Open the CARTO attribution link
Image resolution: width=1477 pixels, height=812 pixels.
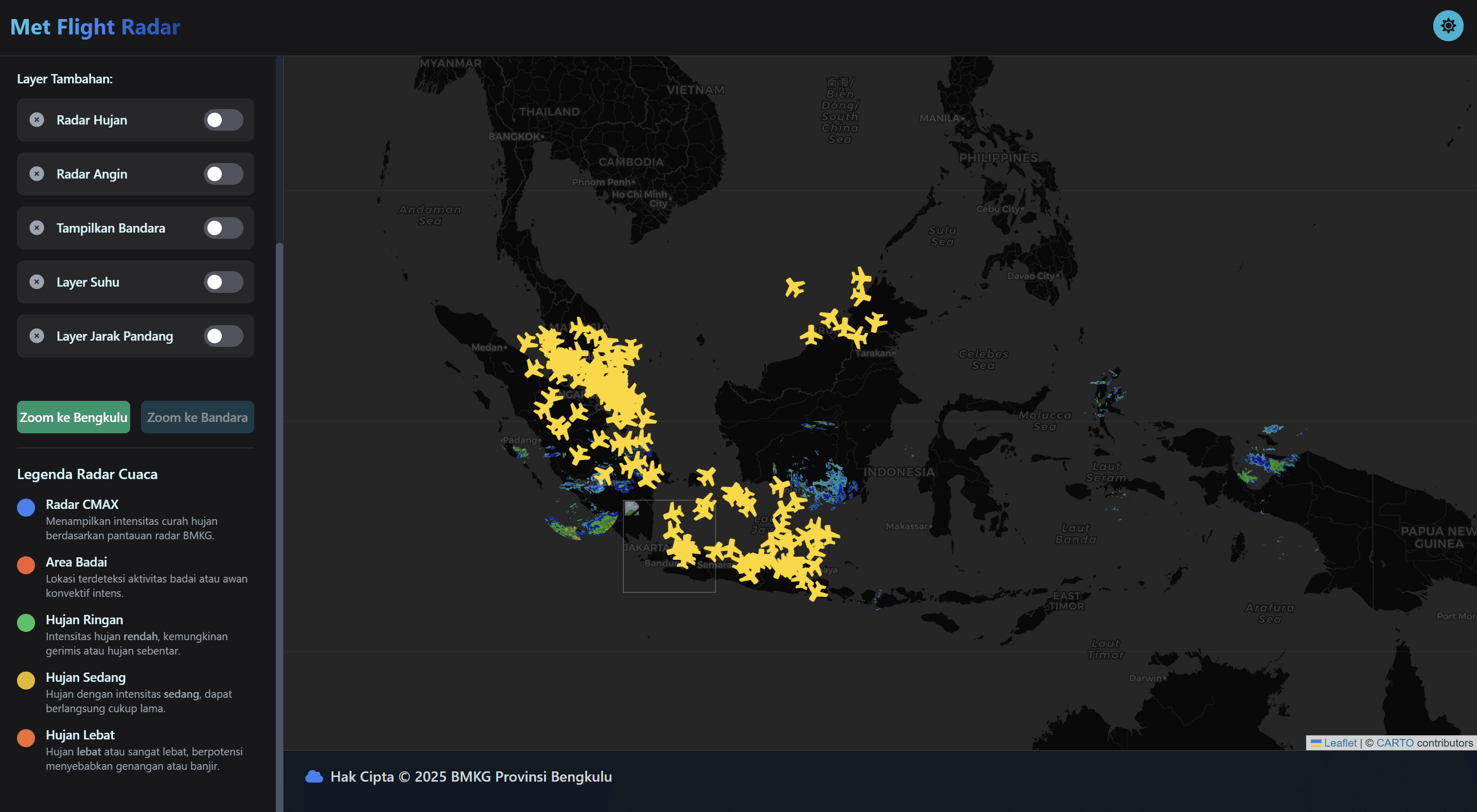1395,743
